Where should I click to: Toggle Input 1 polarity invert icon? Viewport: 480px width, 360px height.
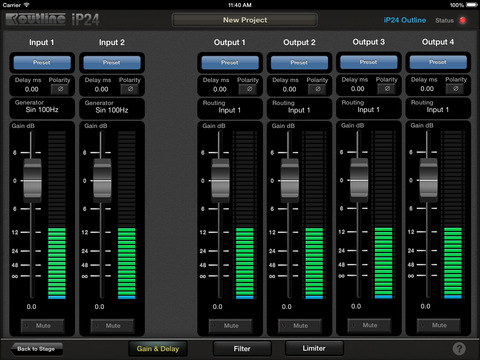[x=60, y=89]
